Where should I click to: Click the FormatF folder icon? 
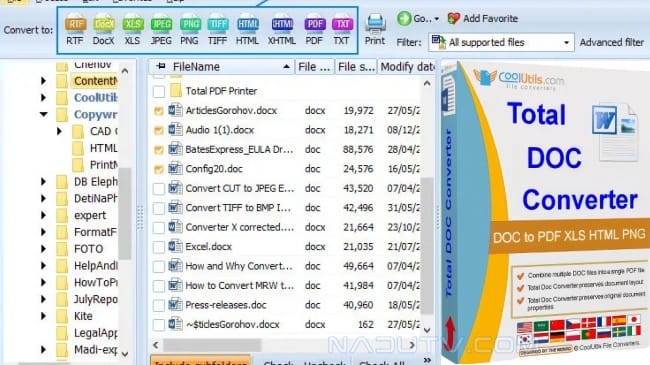pos(61,232)
